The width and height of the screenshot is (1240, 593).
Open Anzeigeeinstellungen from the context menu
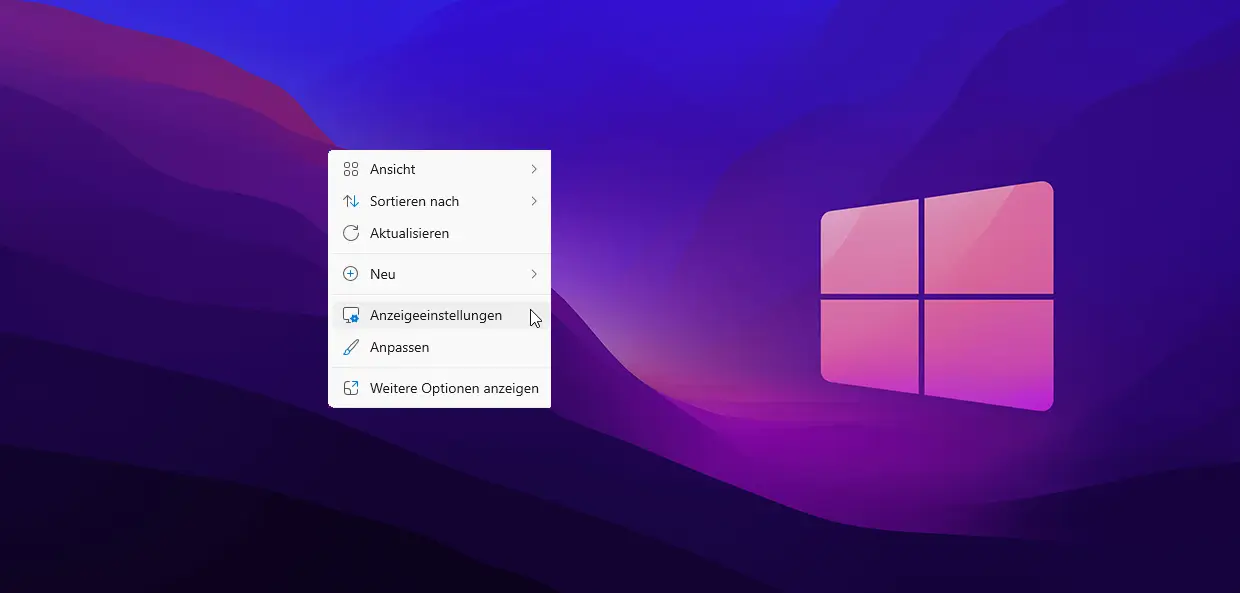tap(439, 315)
